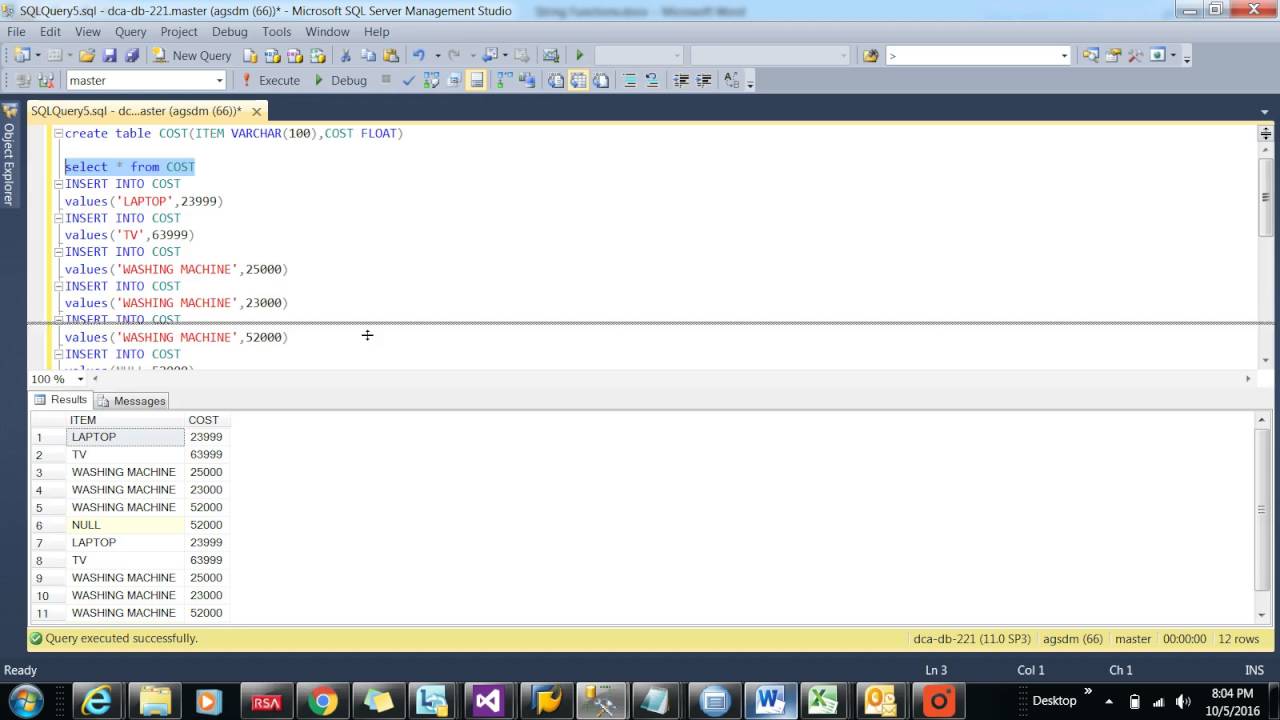Click the Undo arrow icon
1280x720 pixels.
click(x=419, y=55)
